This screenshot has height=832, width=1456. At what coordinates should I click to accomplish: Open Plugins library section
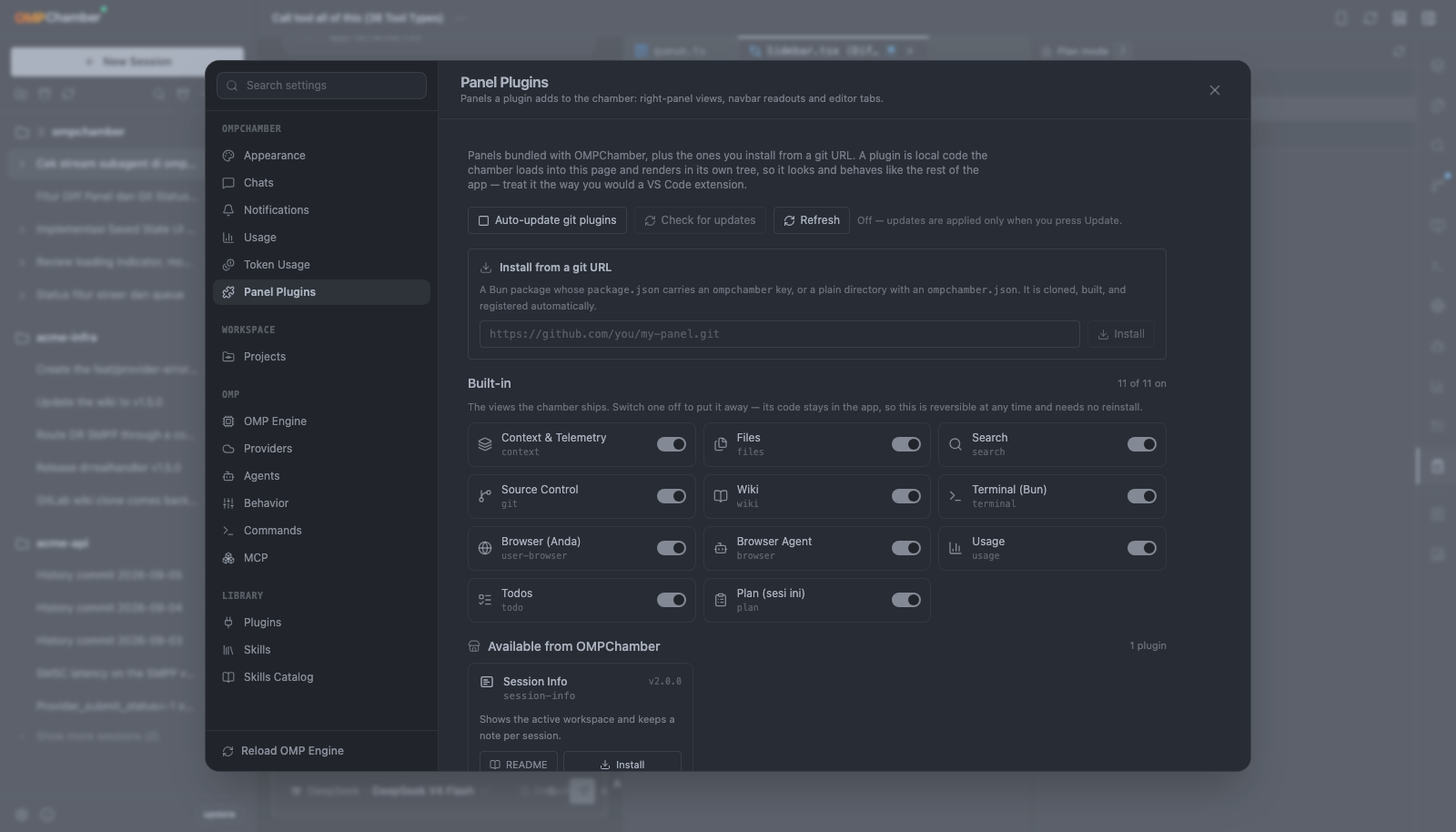[321, 623]
